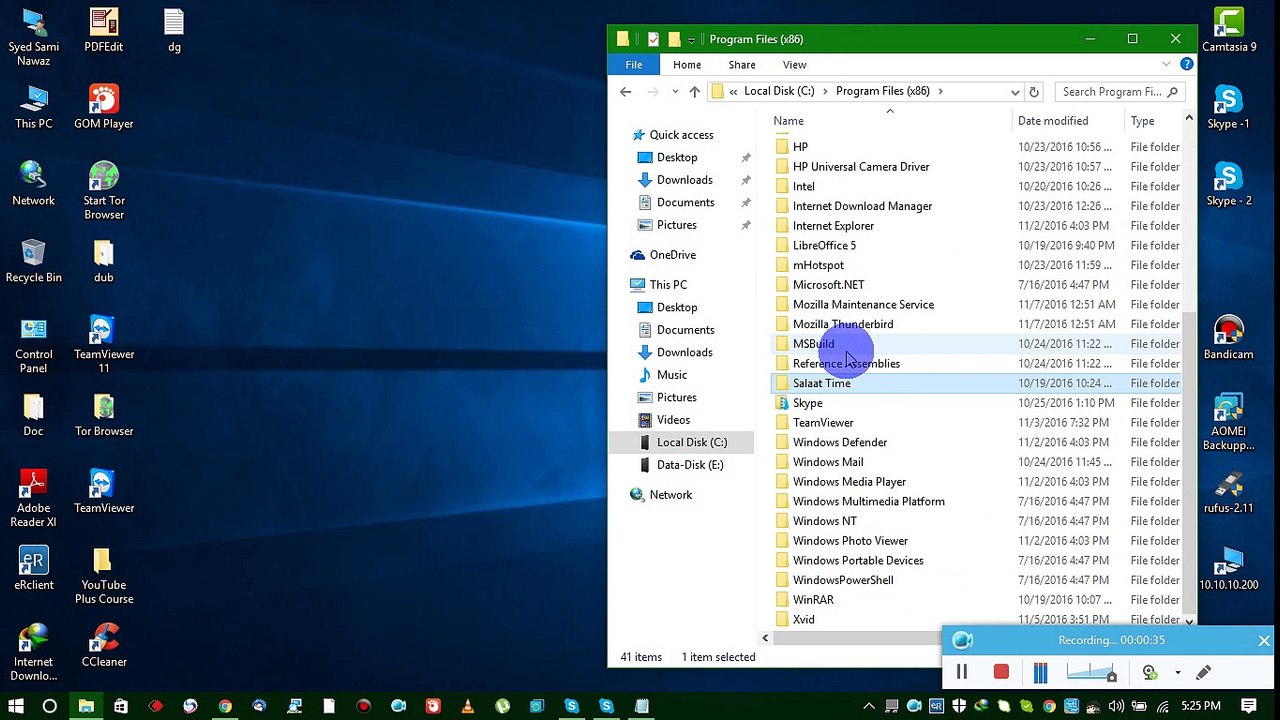Open Google Chrome from the taskbar

[225, 706]
